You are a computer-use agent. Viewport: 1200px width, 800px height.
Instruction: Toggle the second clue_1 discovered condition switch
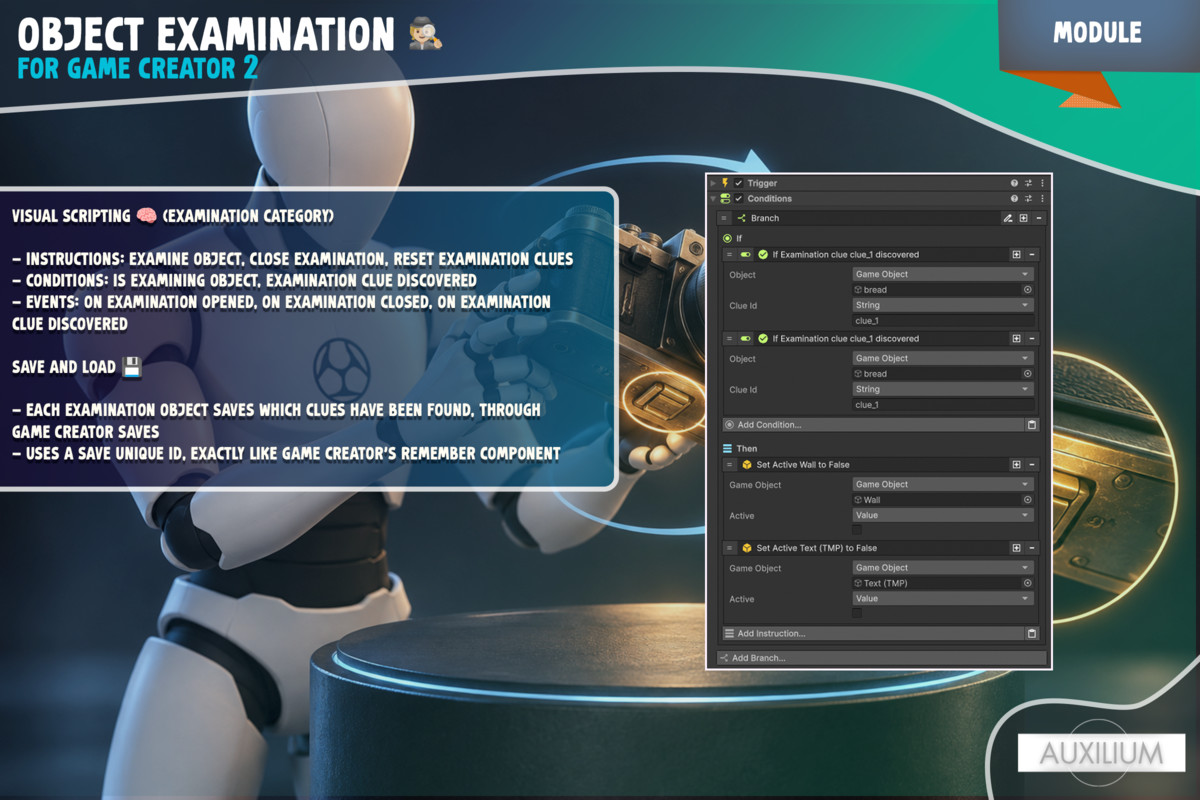tap(746, 338)
